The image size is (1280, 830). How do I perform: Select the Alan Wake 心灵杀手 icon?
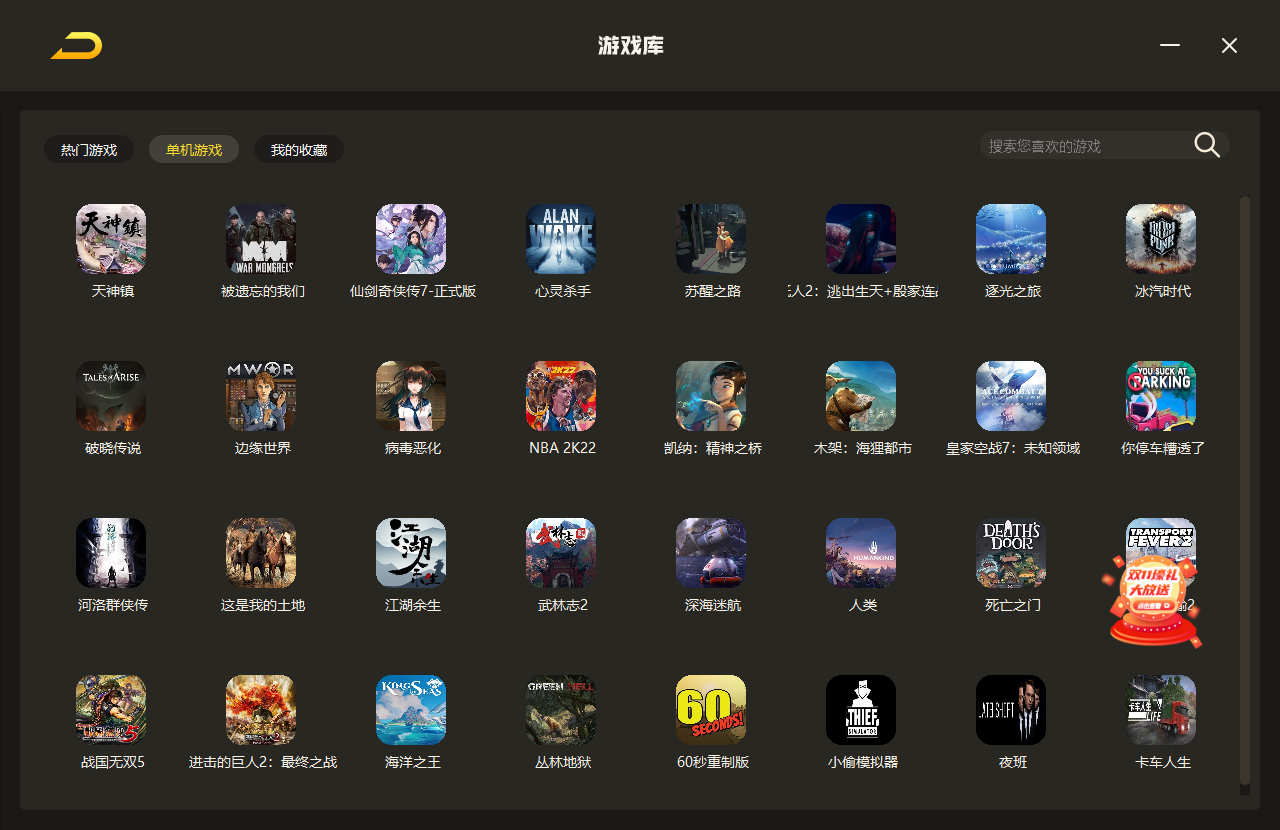pos(561,239)
